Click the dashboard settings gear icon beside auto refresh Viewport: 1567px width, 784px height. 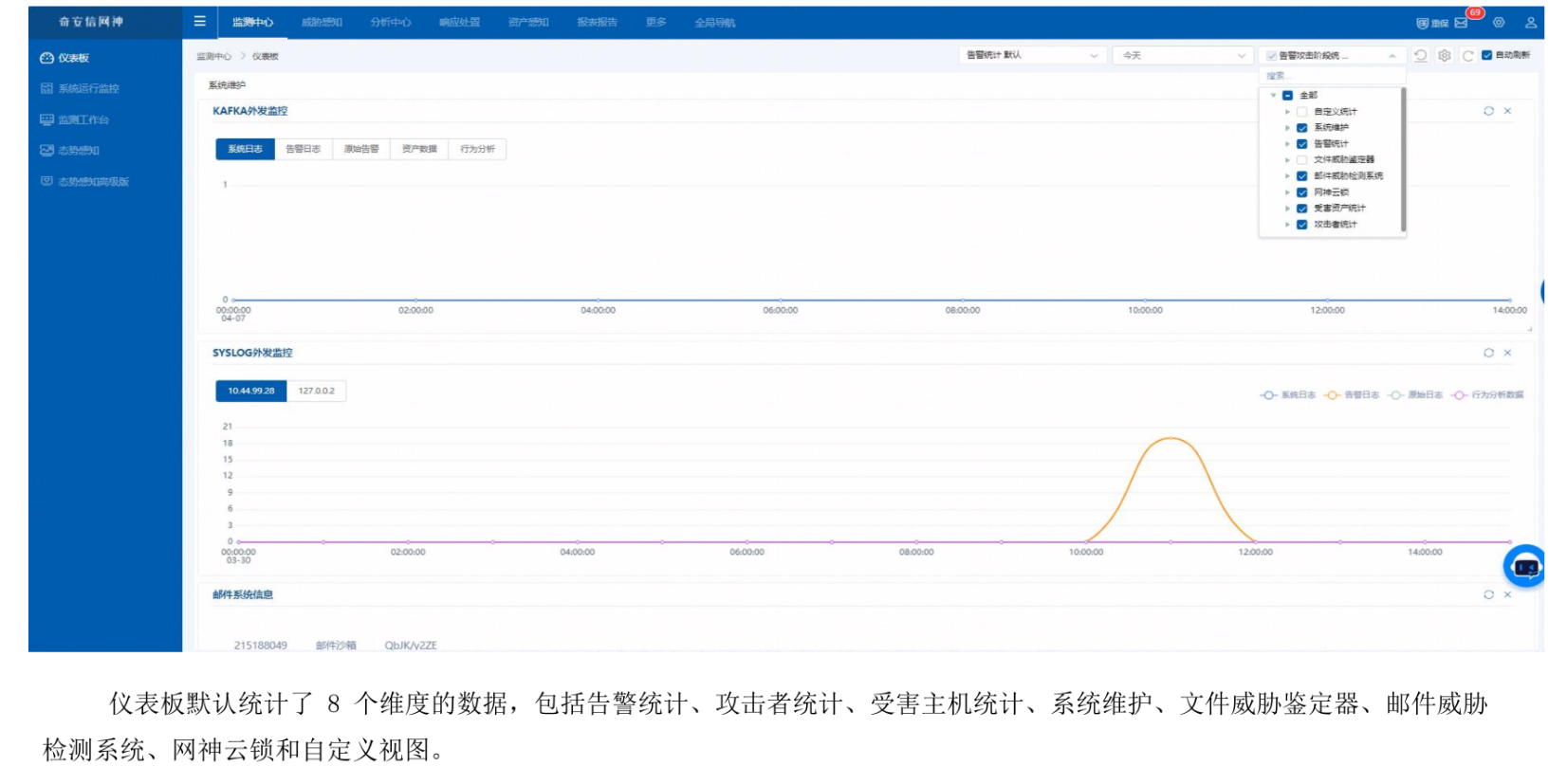[x=1444, y=56]
